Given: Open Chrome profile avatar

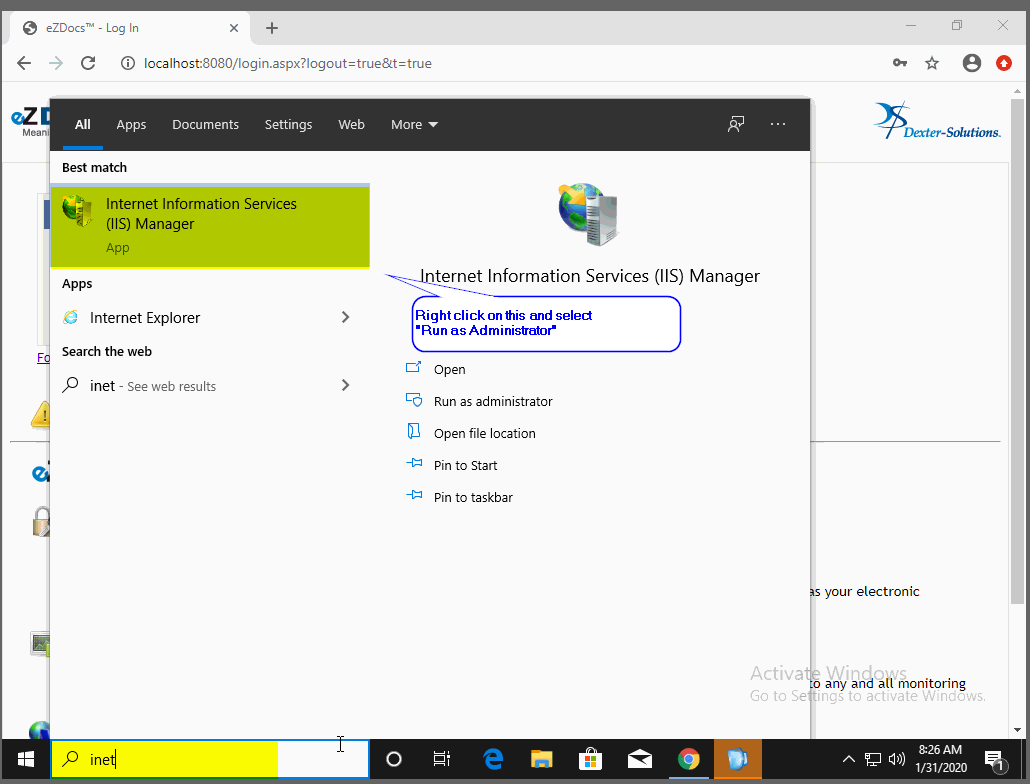Looking at the screenshot, I should coord(972,63).
